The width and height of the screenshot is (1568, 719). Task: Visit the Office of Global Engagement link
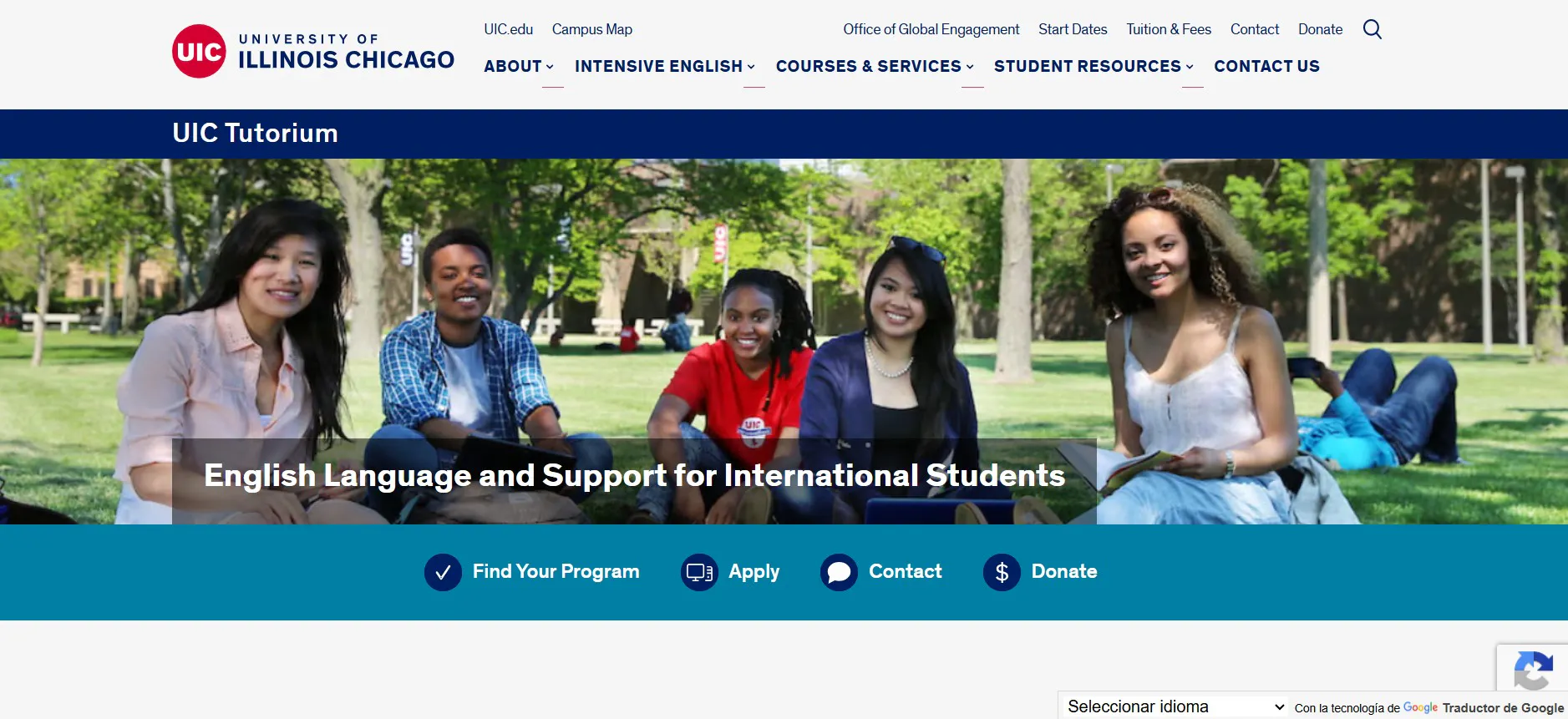click(931, 29)
